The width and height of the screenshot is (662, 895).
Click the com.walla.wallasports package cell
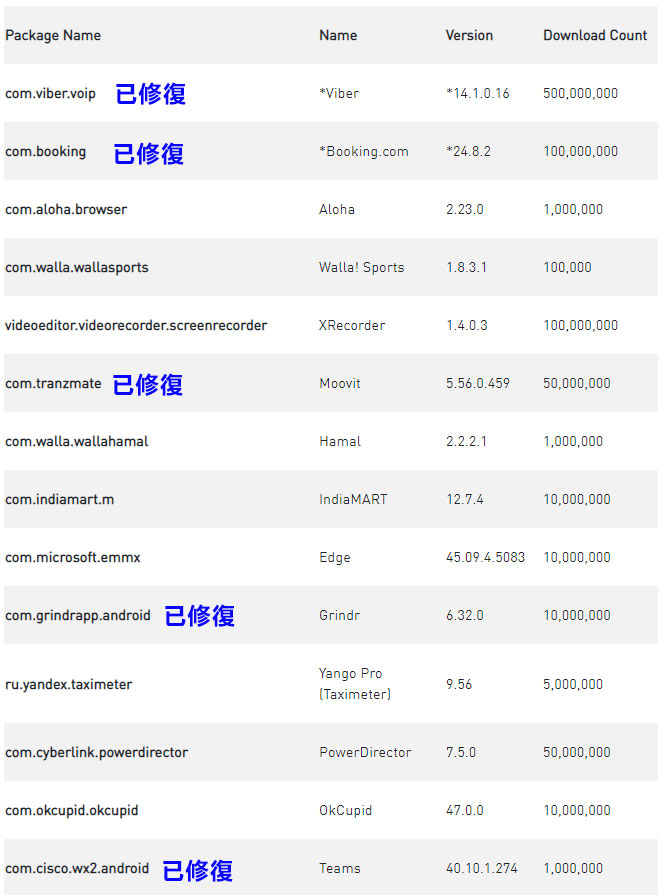tap(77, 267)
